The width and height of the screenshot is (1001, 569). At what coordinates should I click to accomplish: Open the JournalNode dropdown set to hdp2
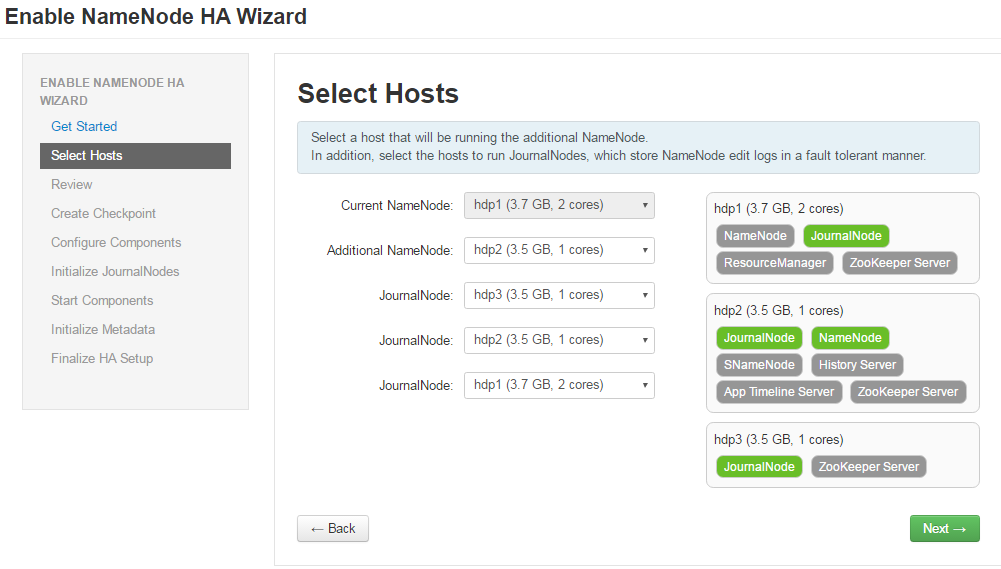pos(559,340)
